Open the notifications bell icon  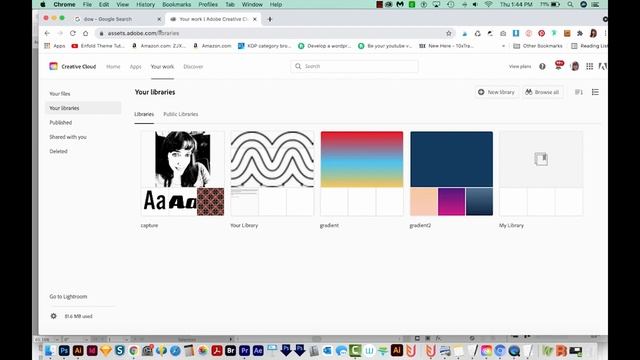559,65
